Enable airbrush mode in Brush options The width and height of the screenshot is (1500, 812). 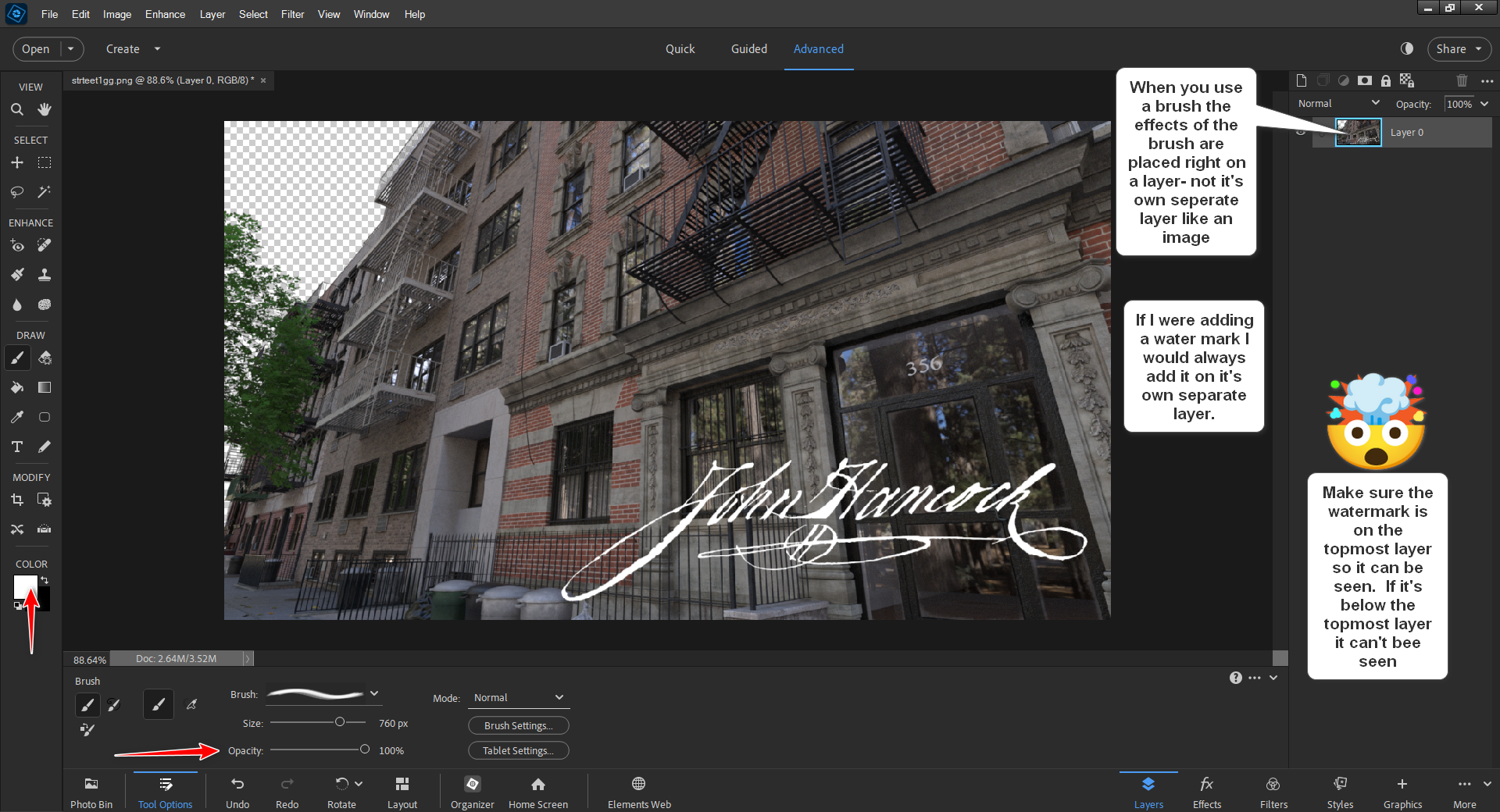191,704
